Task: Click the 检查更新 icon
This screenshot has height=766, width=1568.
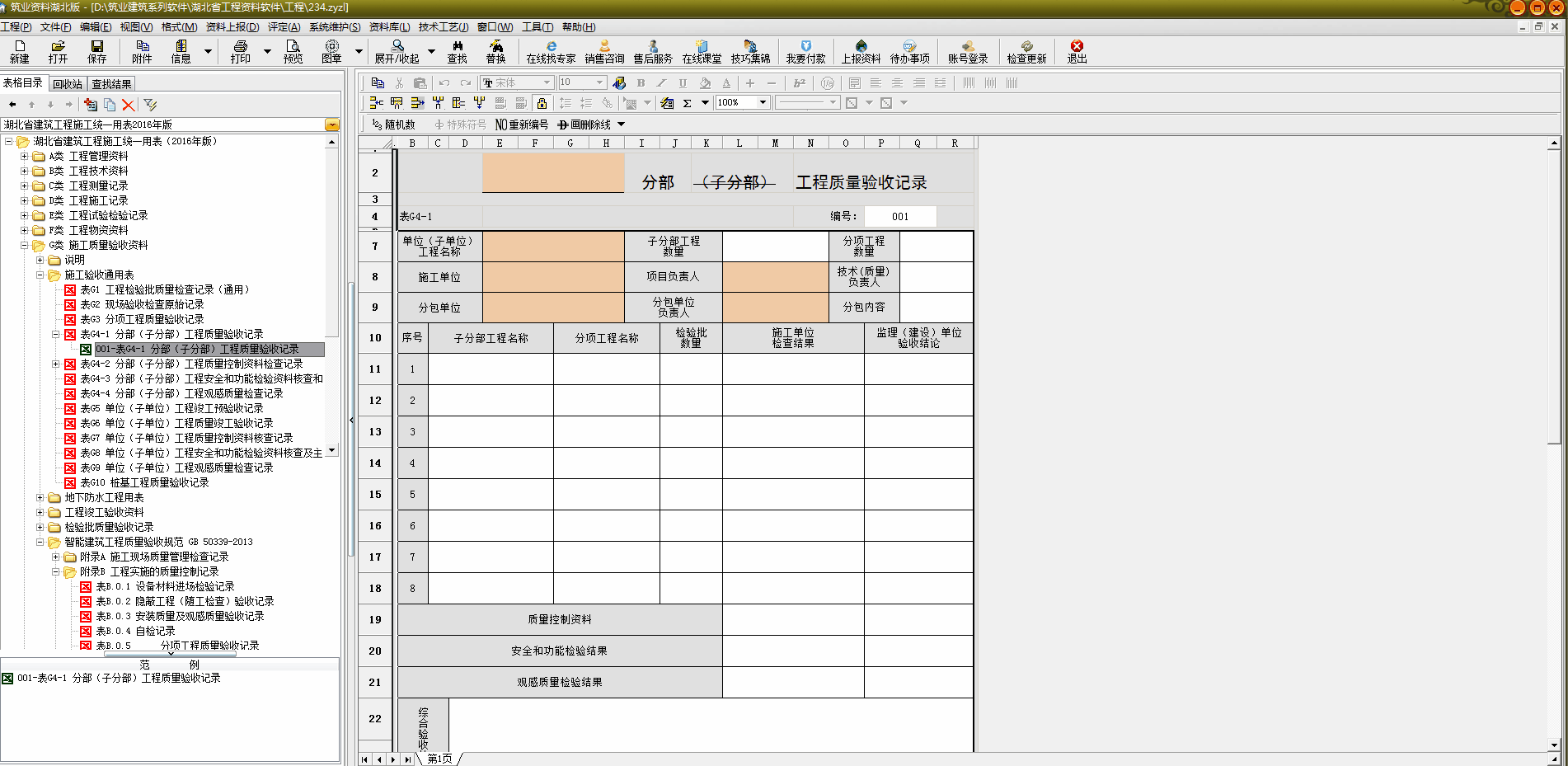Action: [x=1026, y=51]
